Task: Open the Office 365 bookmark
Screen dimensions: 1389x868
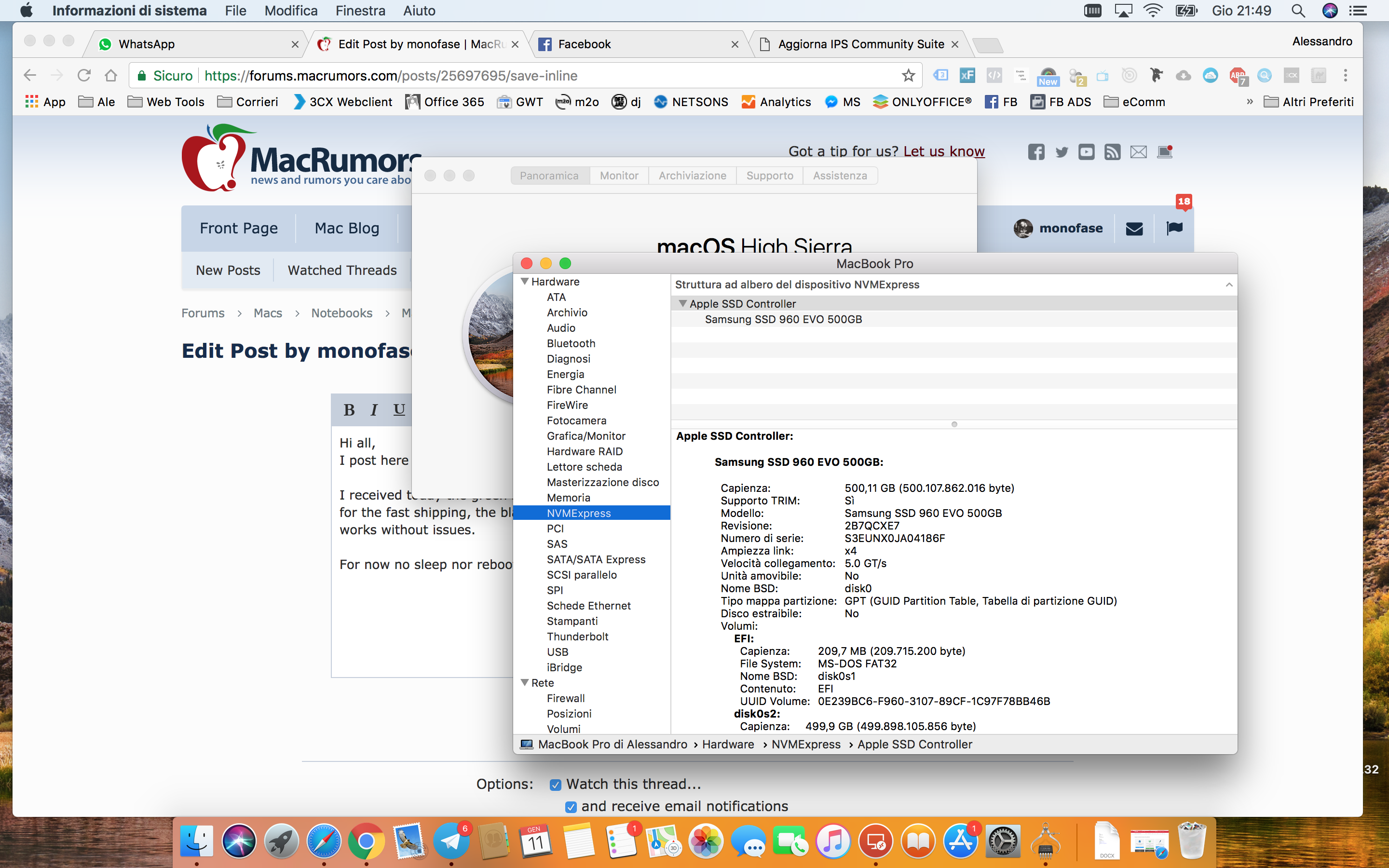Action: [445, 102]
